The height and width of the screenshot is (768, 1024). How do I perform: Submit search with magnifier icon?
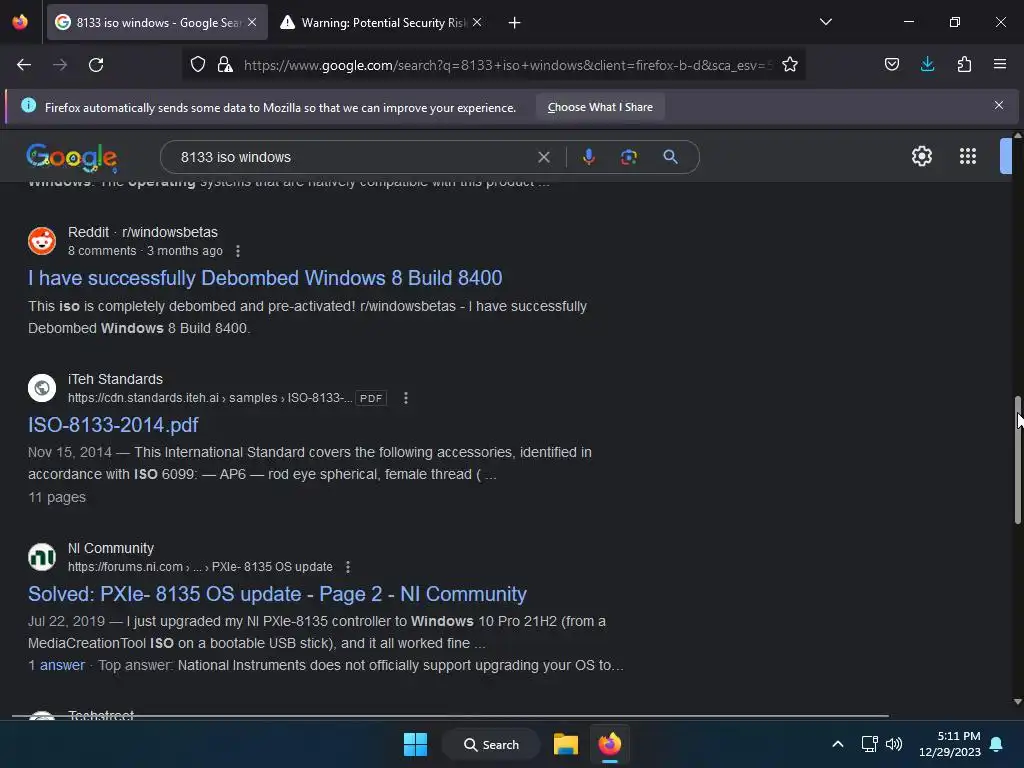click(x=670, y=157)
